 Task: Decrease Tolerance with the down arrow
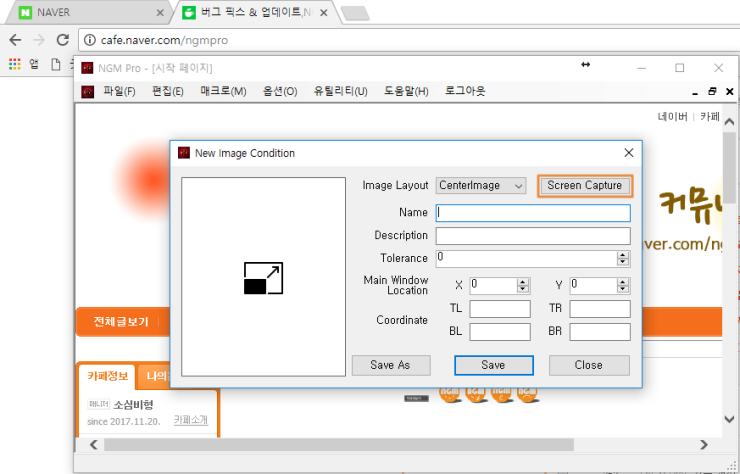pos(623,262)
